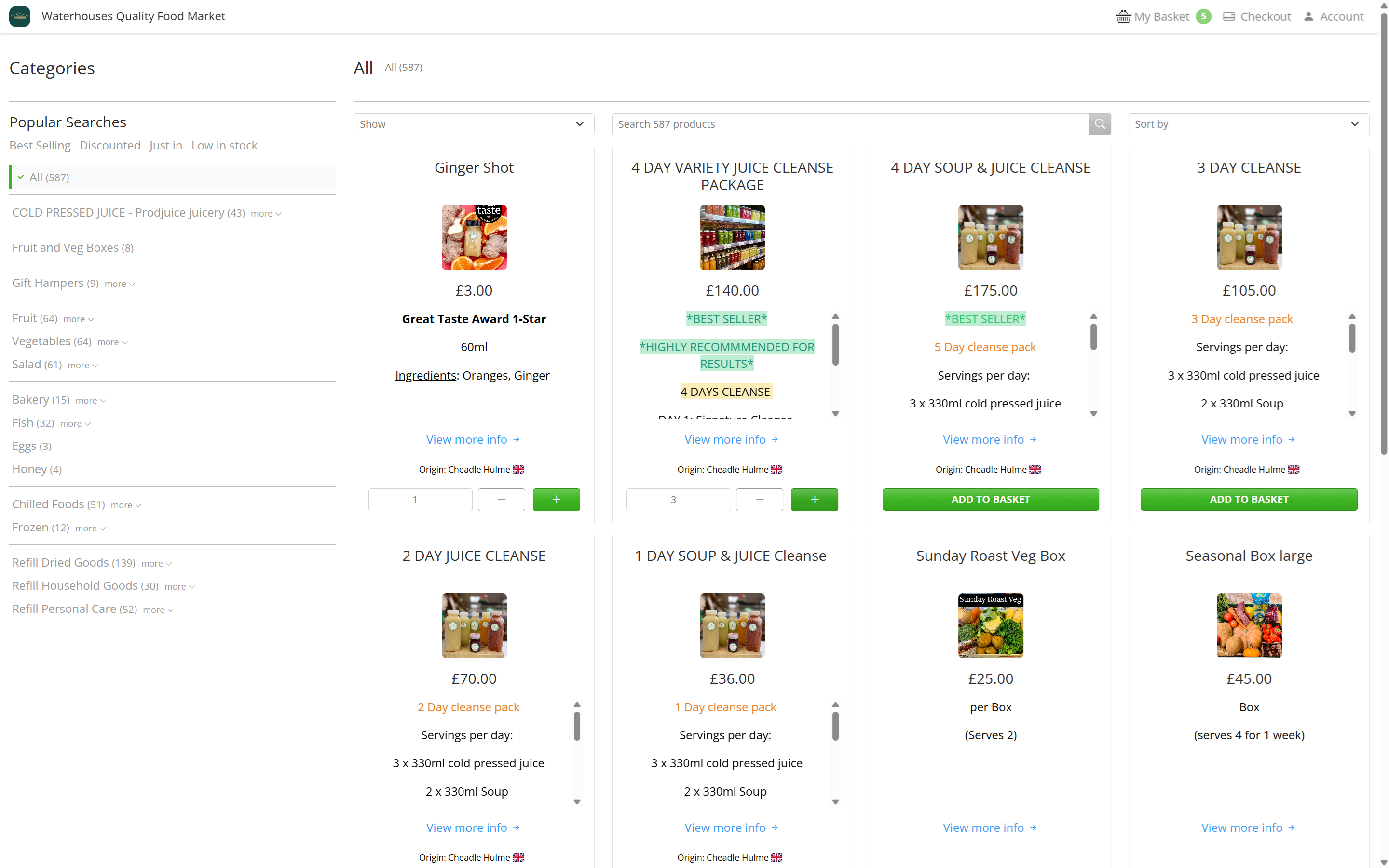Select the checked All (587) category
Image resolution: width=1389 pixels, height=868 pixels.
pyautogui.click(x=49, y=177)
